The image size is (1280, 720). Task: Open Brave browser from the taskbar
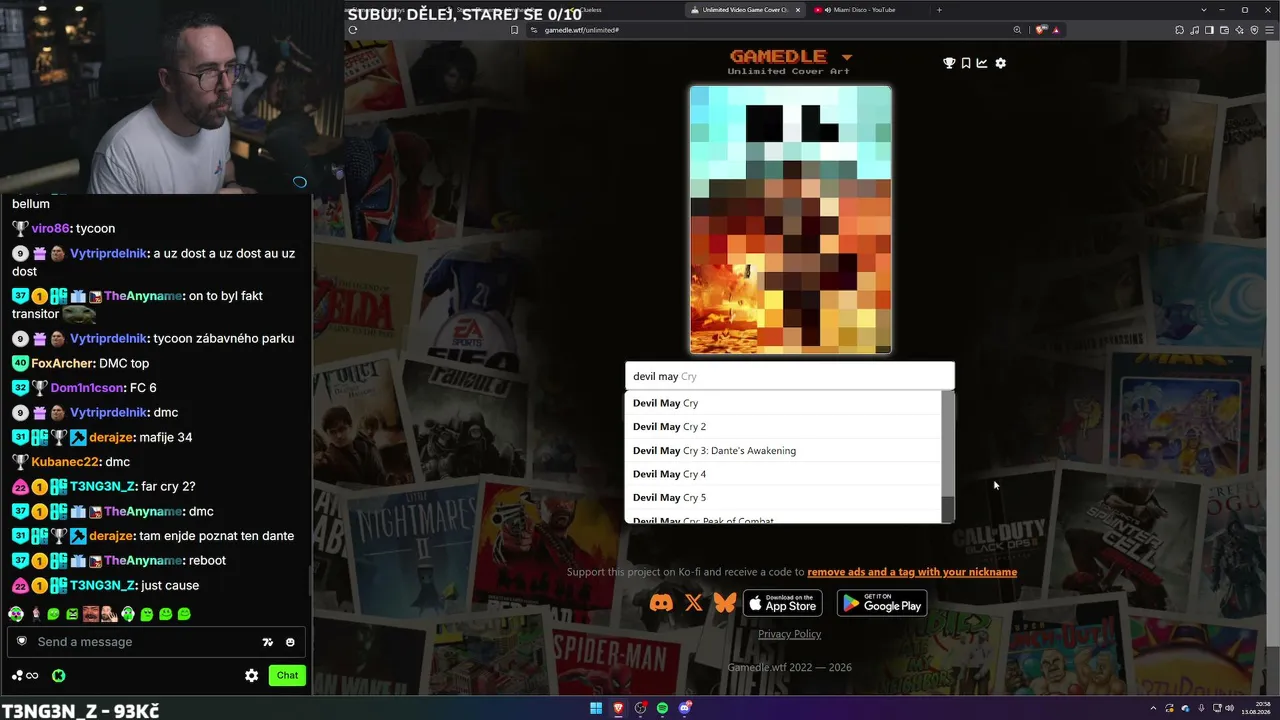coord(618,709)
